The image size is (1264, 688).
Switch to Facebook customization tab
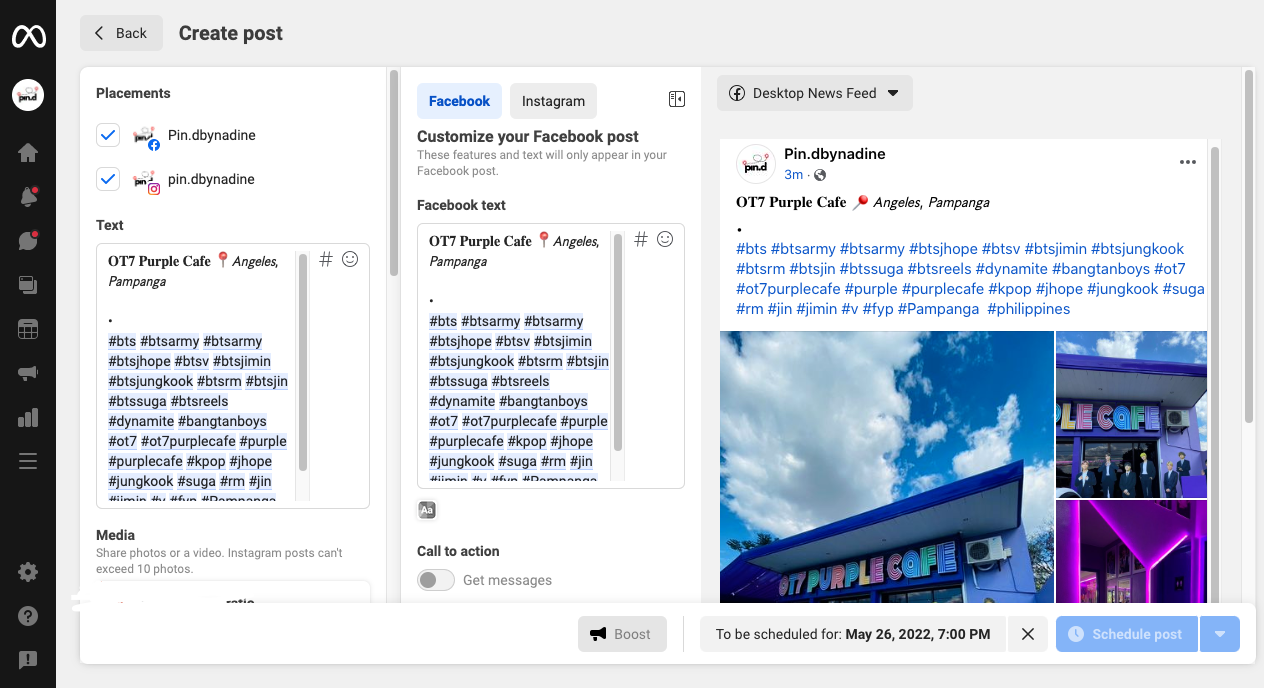point(460,101)
